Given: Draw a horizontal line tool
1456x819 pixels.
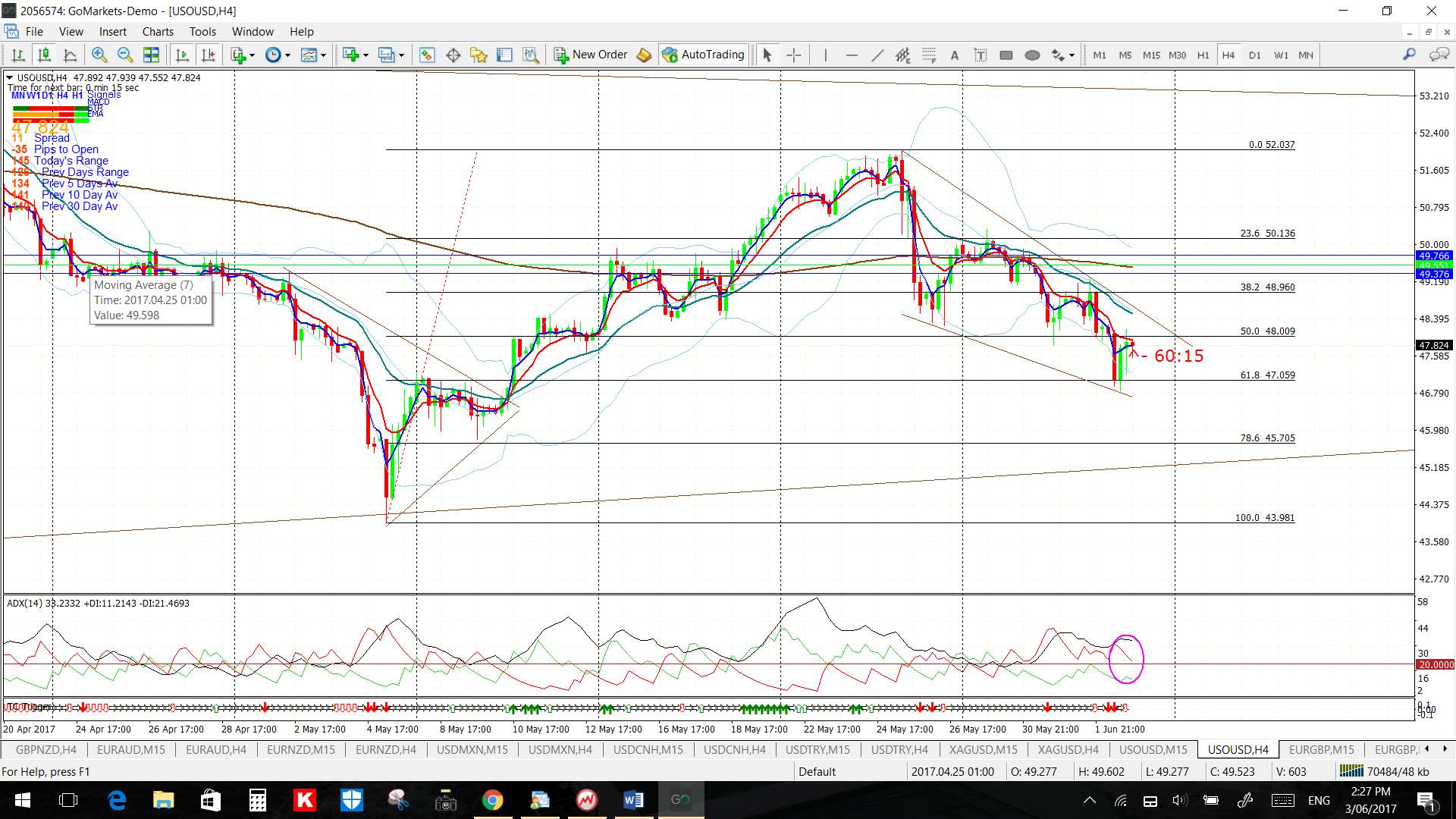Looking at the screenshot, I should (x=852, y=55).
